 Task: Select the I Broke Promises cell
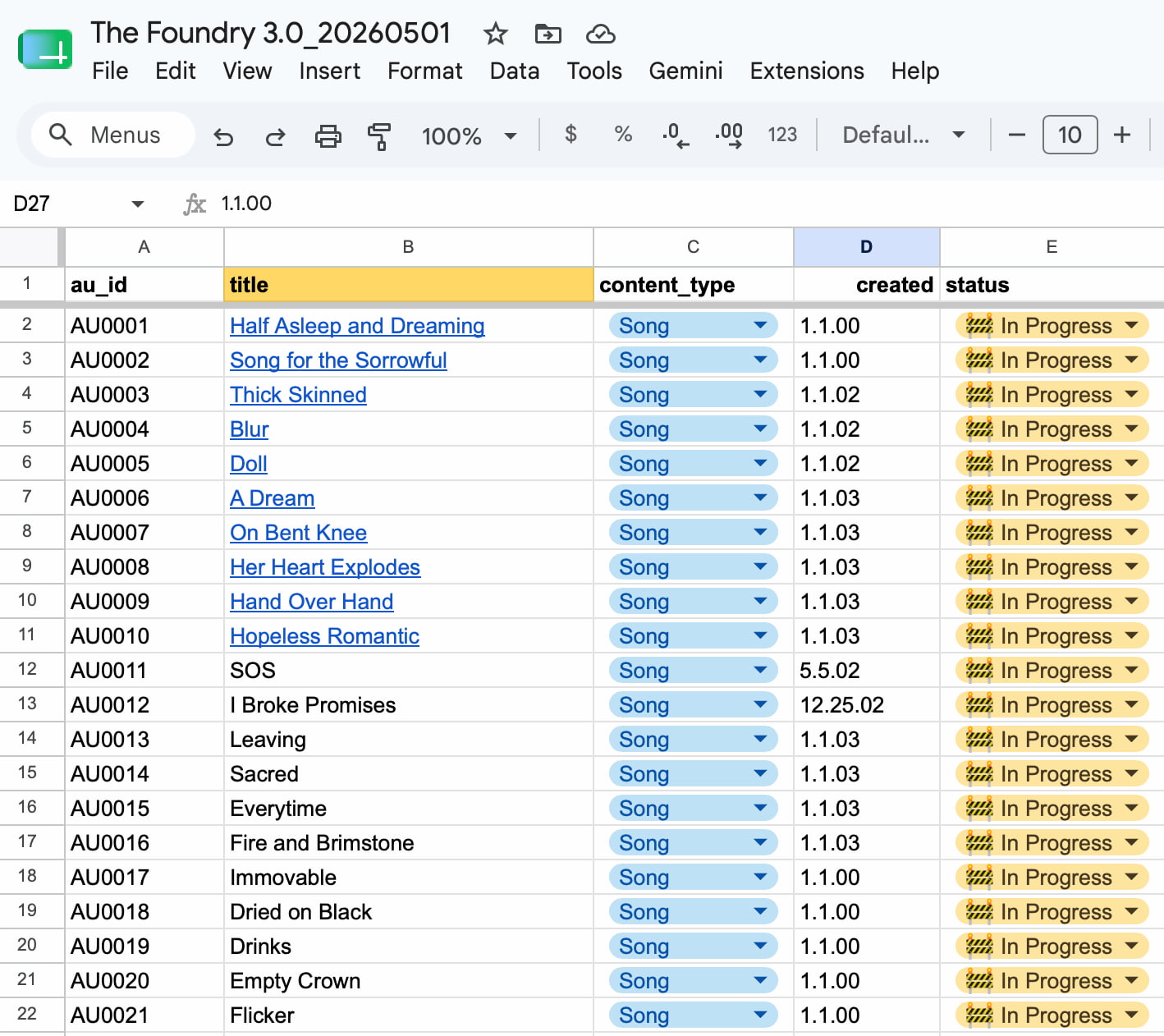click(x=408, y=705)
